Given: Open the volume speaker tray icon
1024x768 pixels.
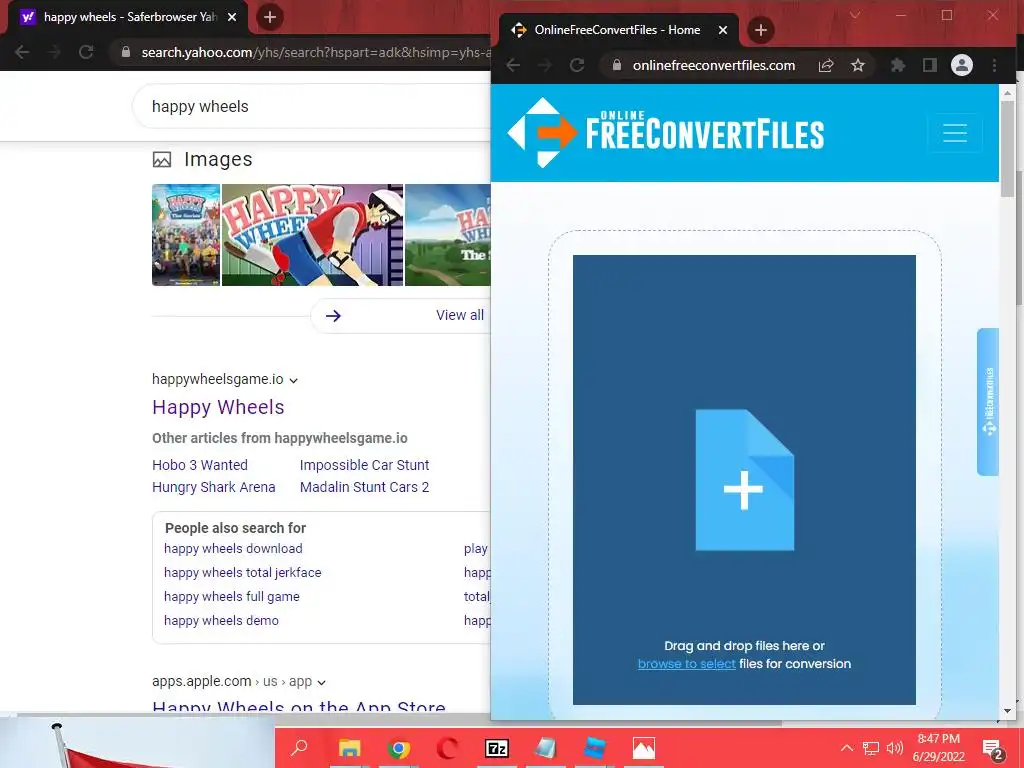Looking at the screenshot, I should (895, 748).
